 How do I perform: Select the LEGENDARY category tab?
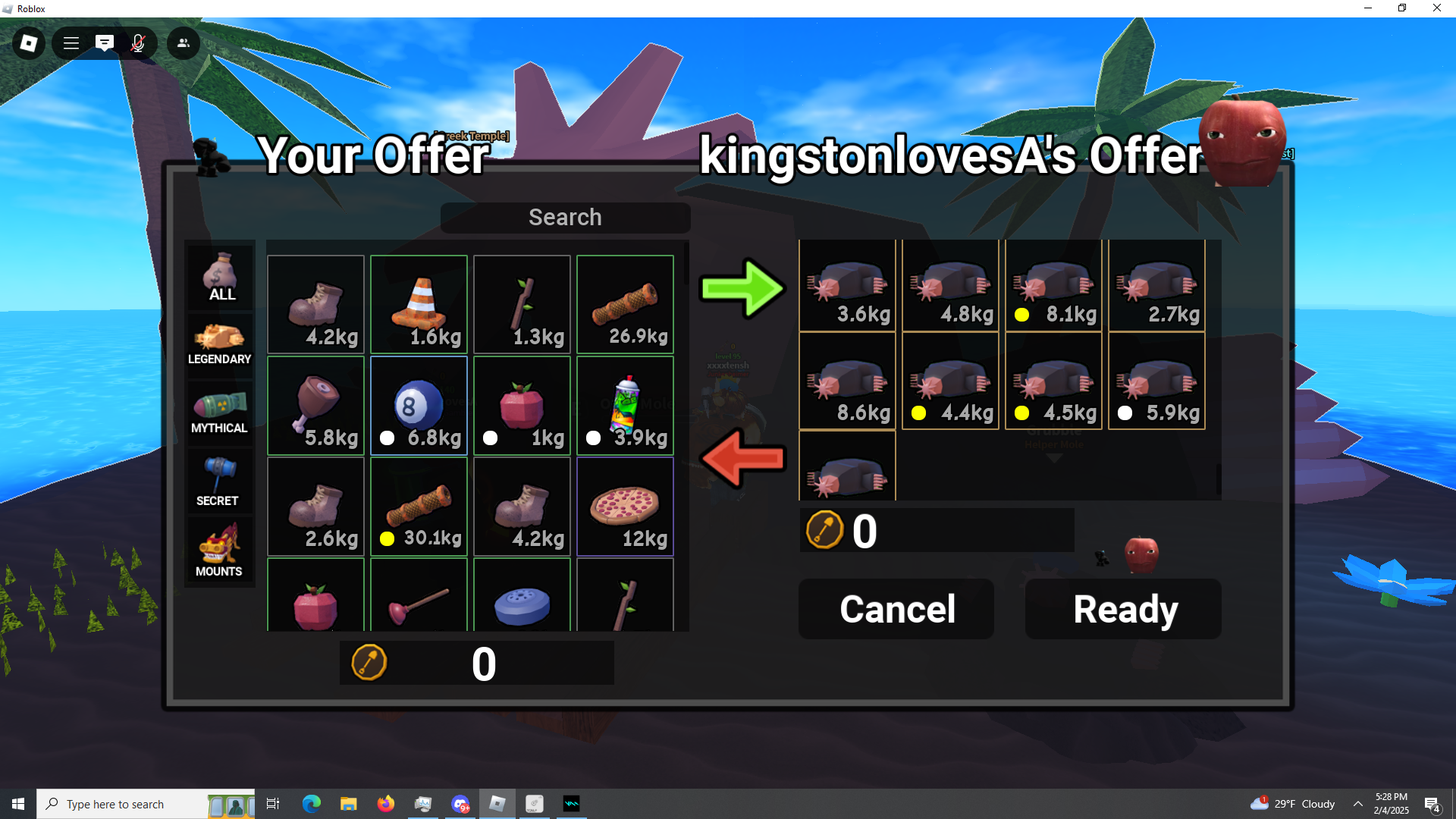pos(220,344)
